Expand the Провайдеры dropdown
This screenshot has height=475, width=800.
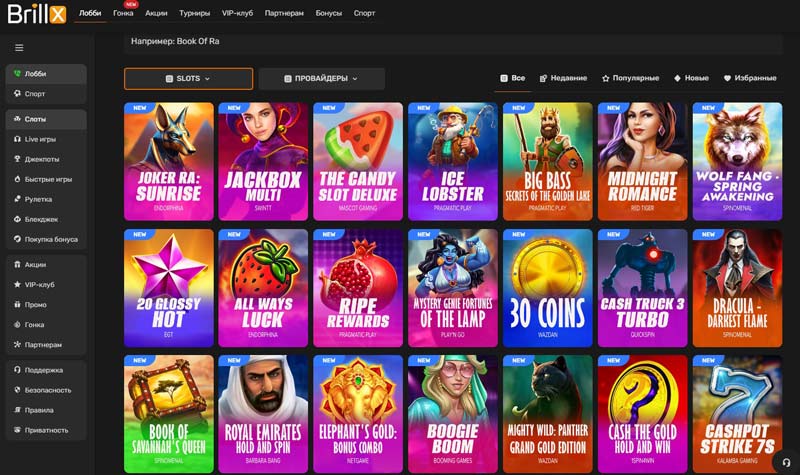coord(321,79)
